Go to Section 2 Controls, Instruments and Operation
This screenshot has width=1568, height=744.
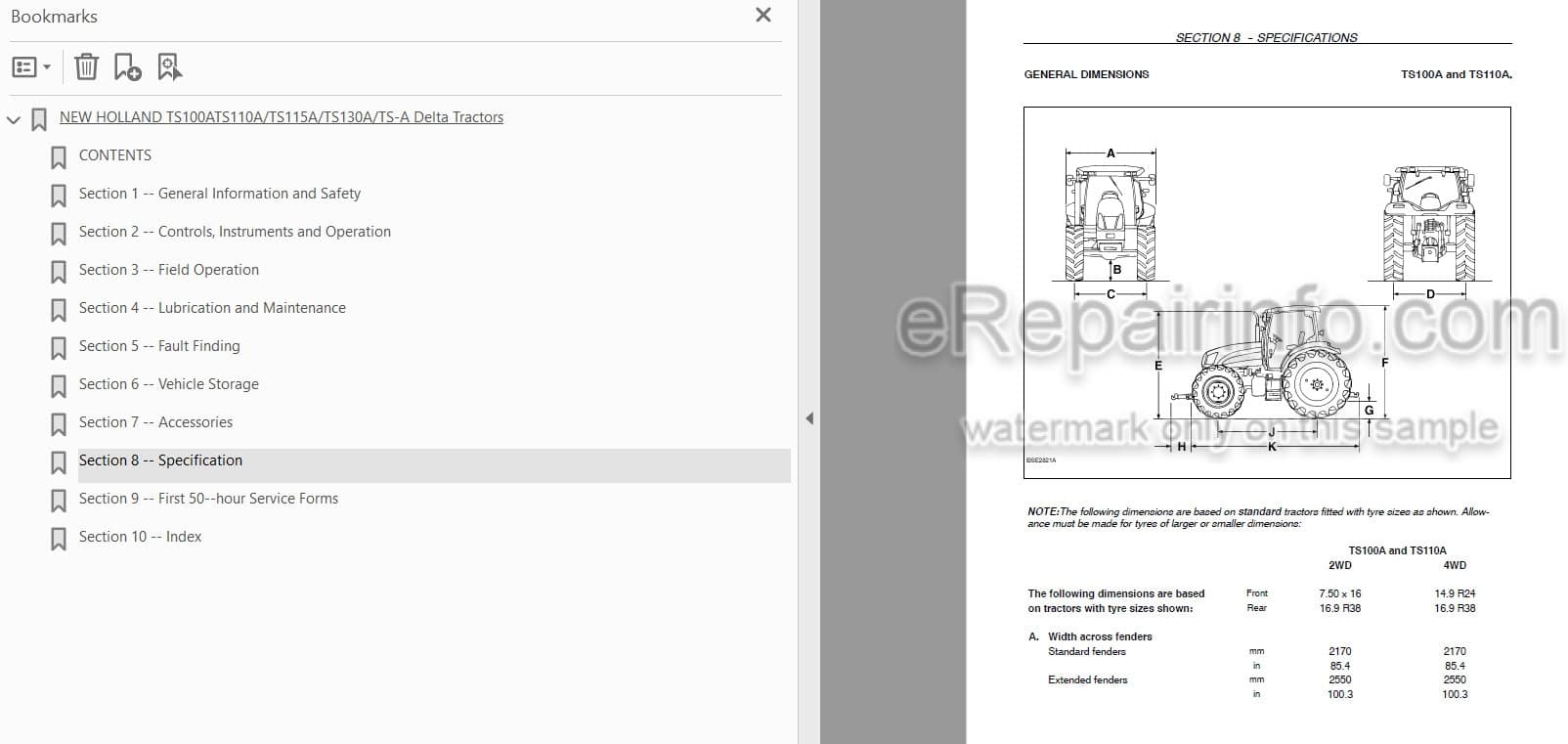(235, 232)
